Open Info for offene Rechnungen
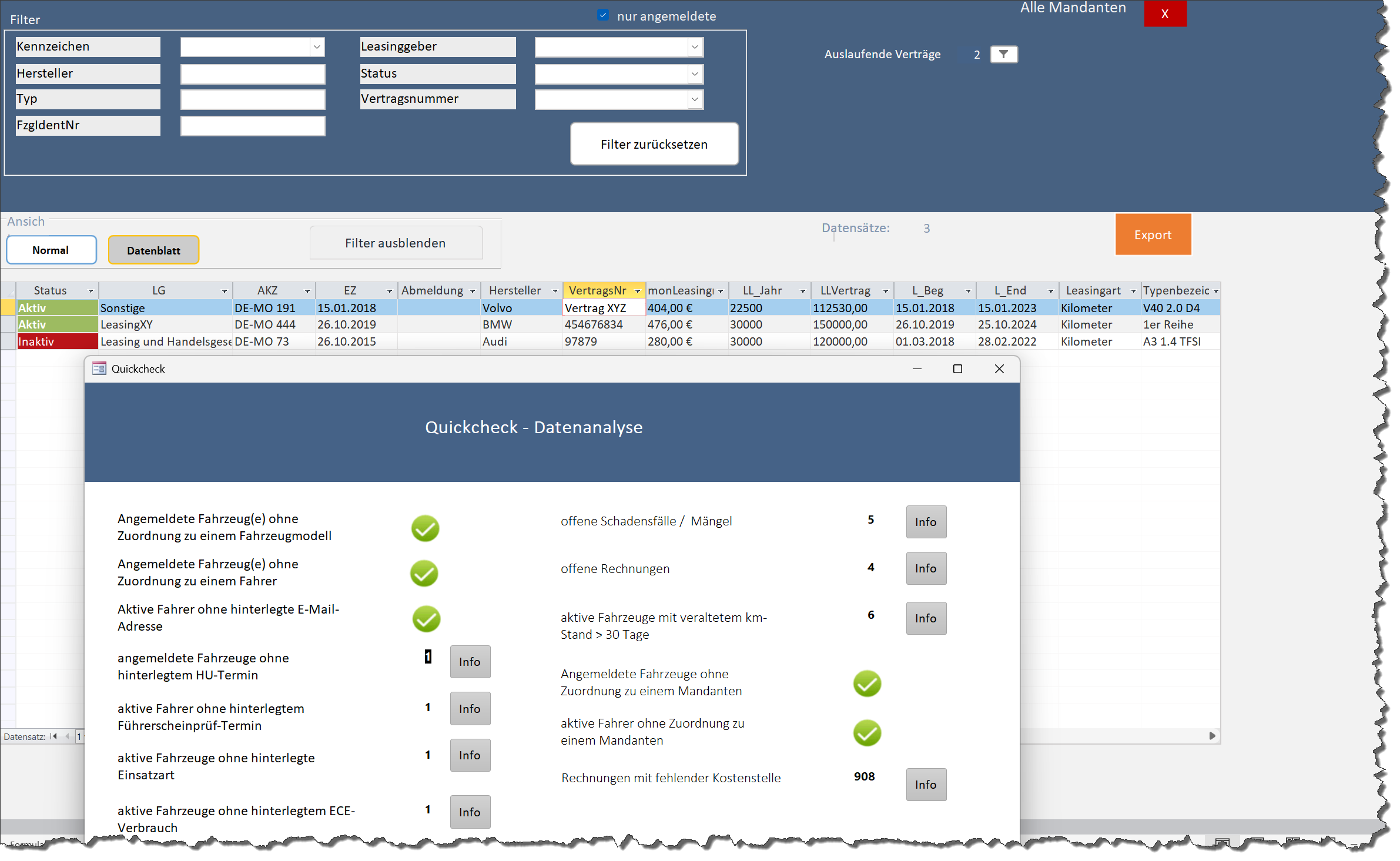Screen dimensions: 1400x861 pos(926,568)
